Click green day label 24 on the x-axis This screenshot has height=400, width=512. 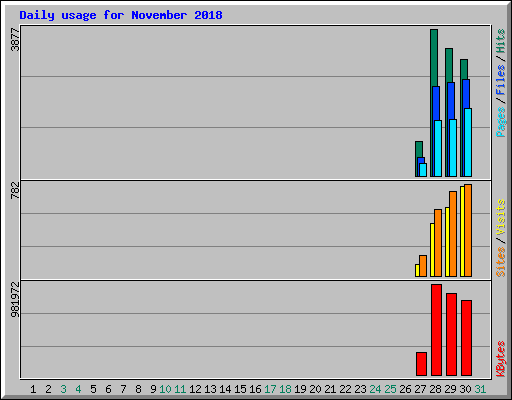[375, 389]
